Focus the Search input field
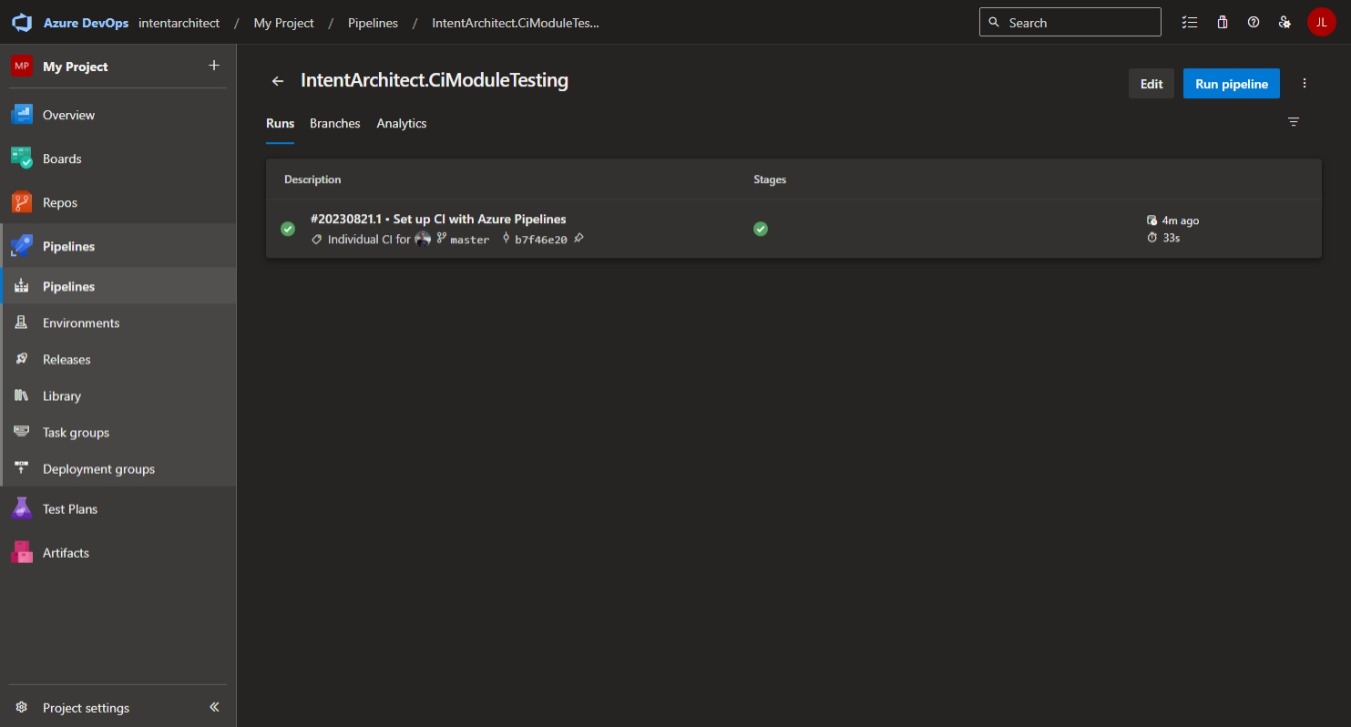 1070,22
